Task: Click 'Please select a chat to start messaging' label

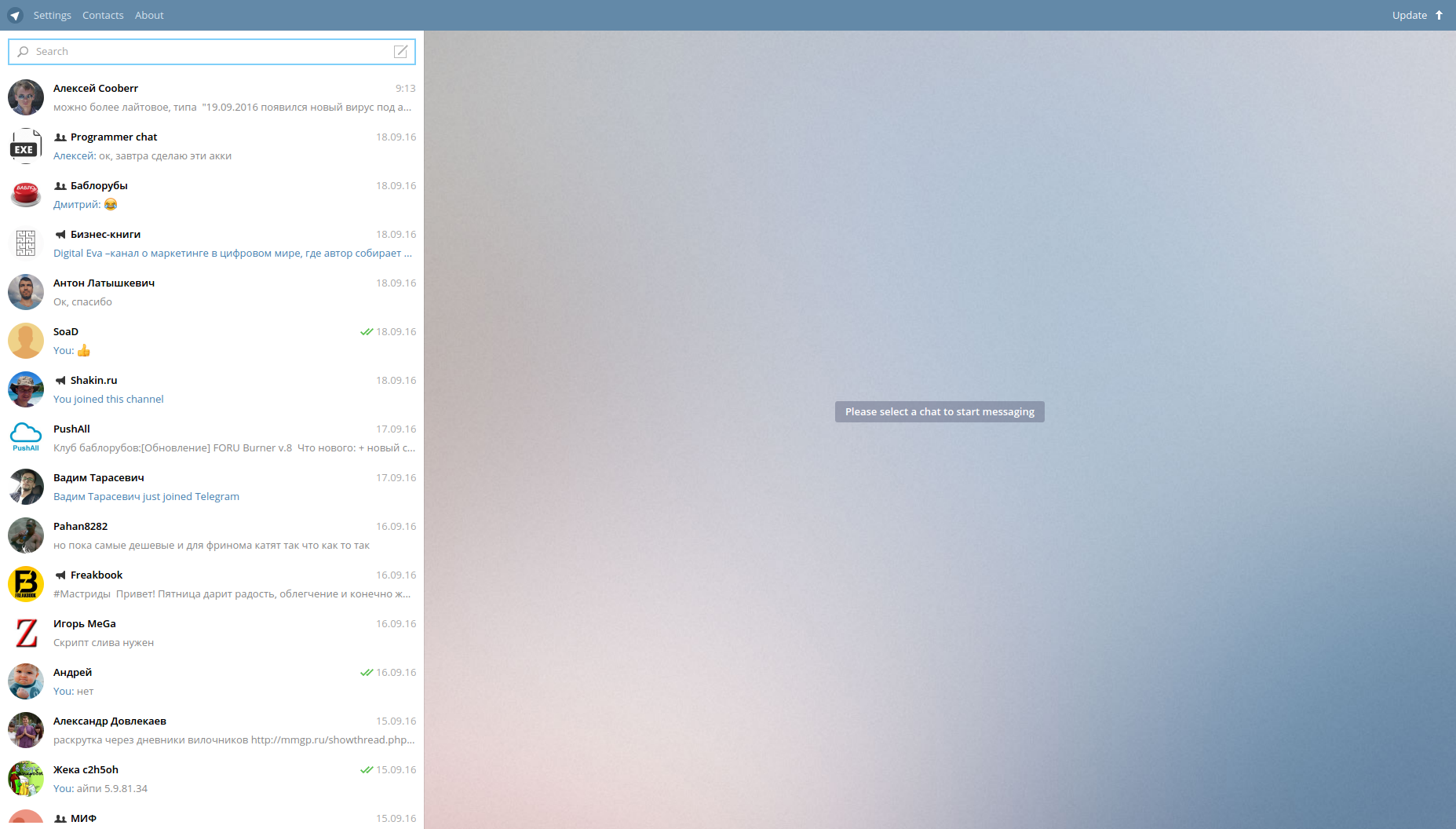Action: tap(940, 412)
